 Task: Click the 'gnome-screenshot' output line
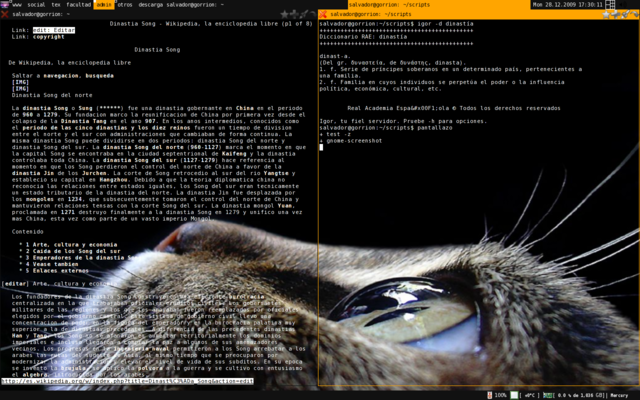point(351,141)
